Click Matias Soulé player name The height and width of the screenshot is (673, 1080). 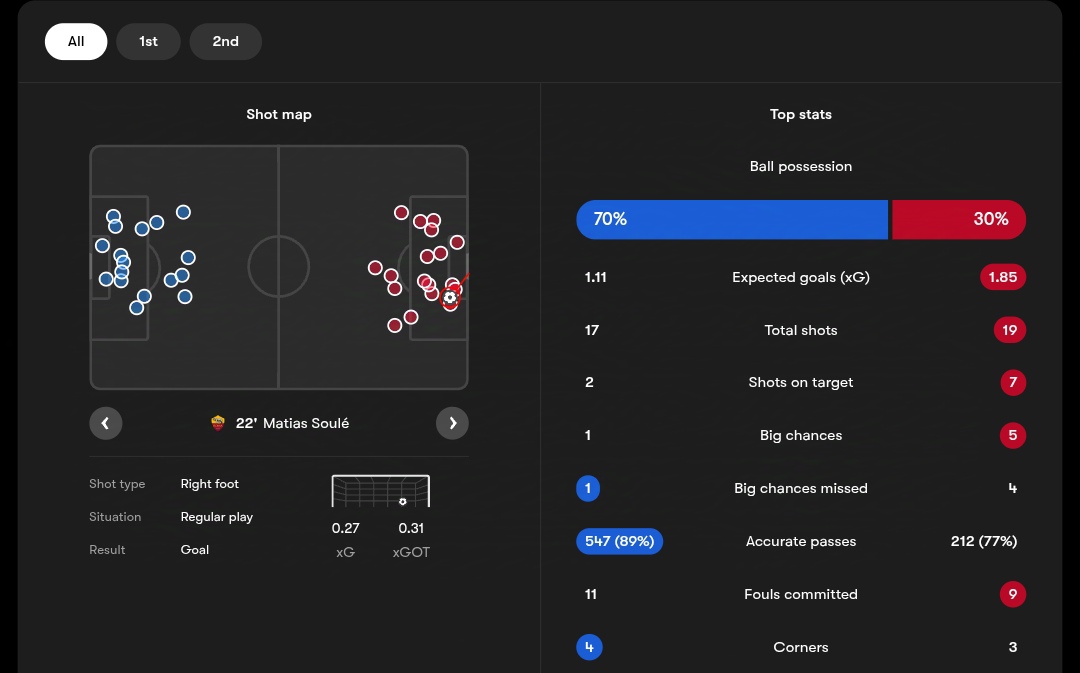click(306, 423)
